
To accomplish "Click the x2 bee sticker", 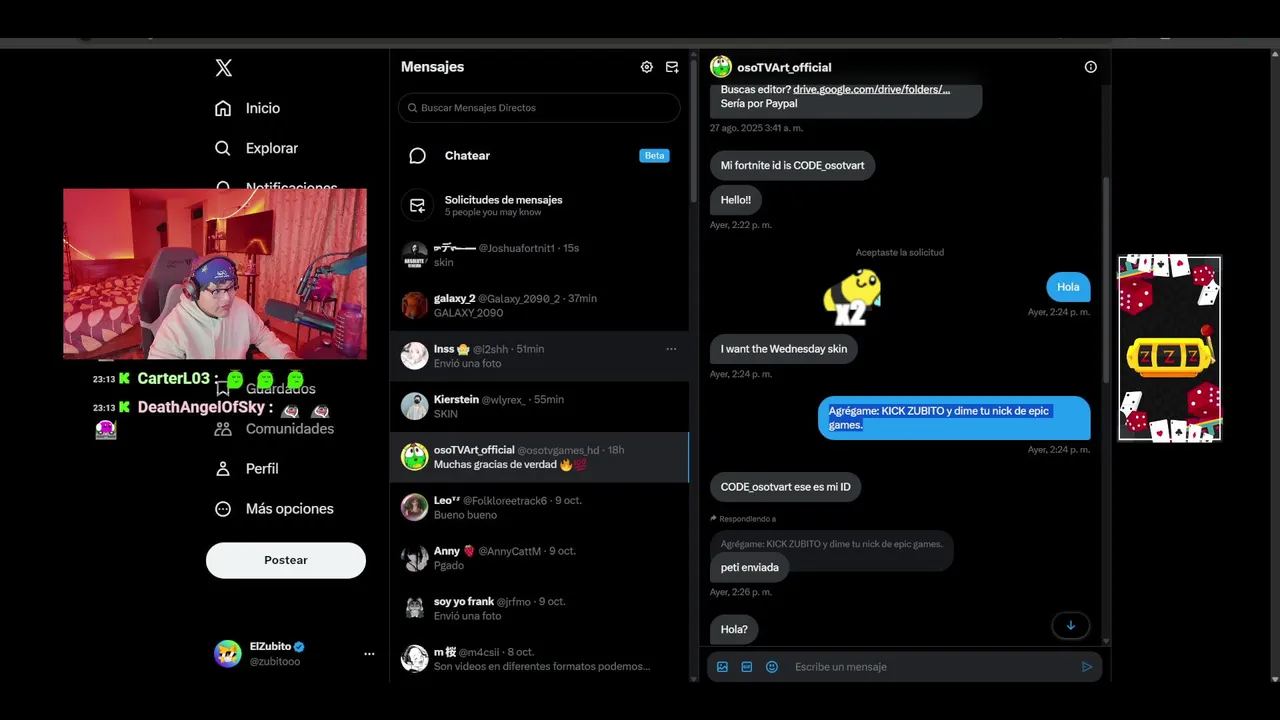I will (852, 297).
